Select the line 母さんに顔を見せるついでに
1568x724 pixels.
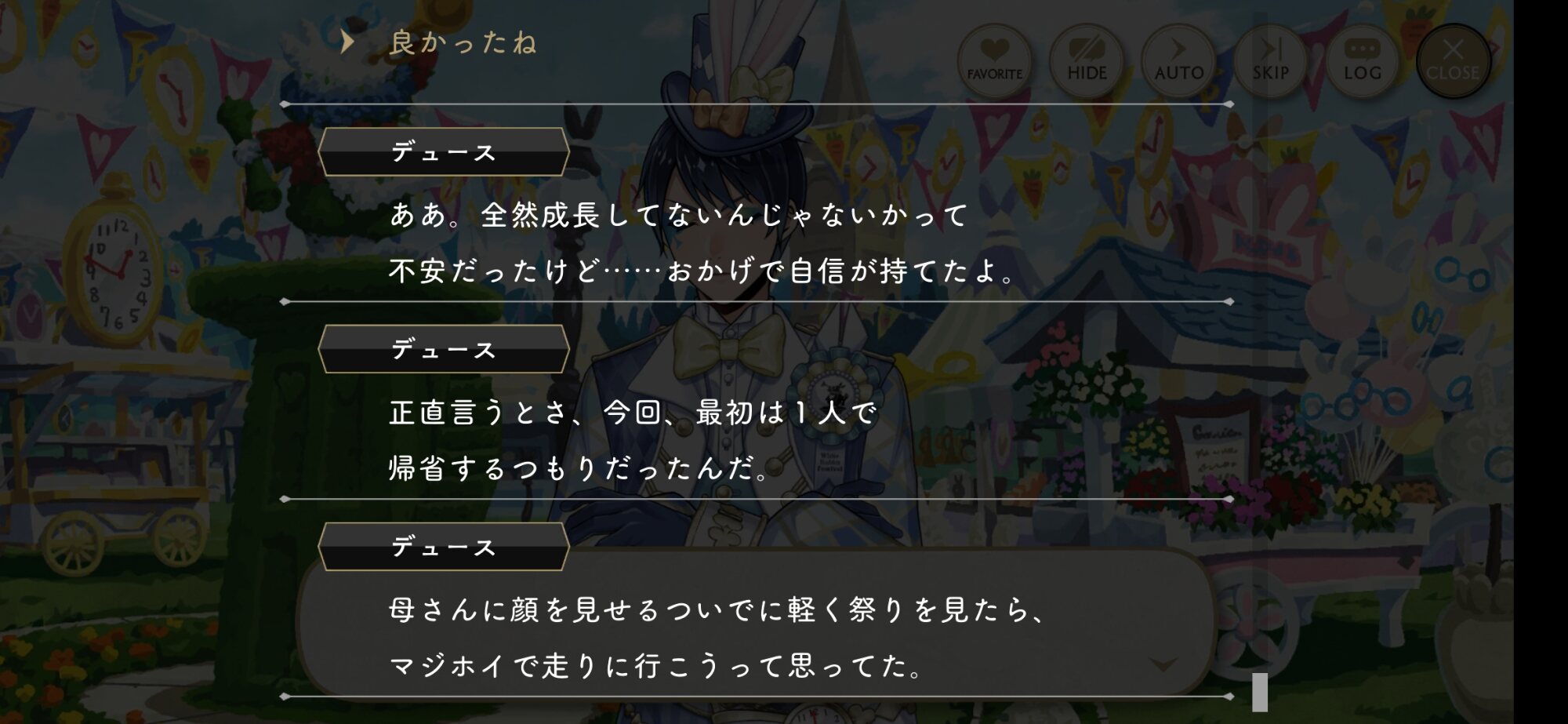point(718,610)
